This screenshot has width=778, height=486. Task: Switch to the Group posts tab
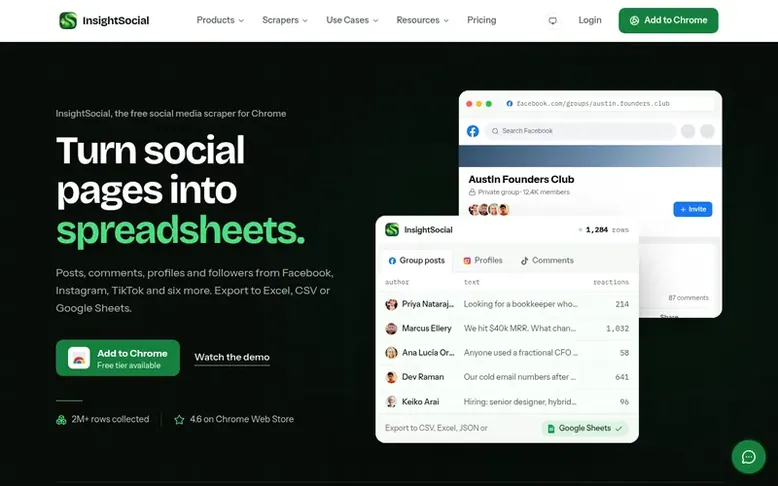(417, 261)
